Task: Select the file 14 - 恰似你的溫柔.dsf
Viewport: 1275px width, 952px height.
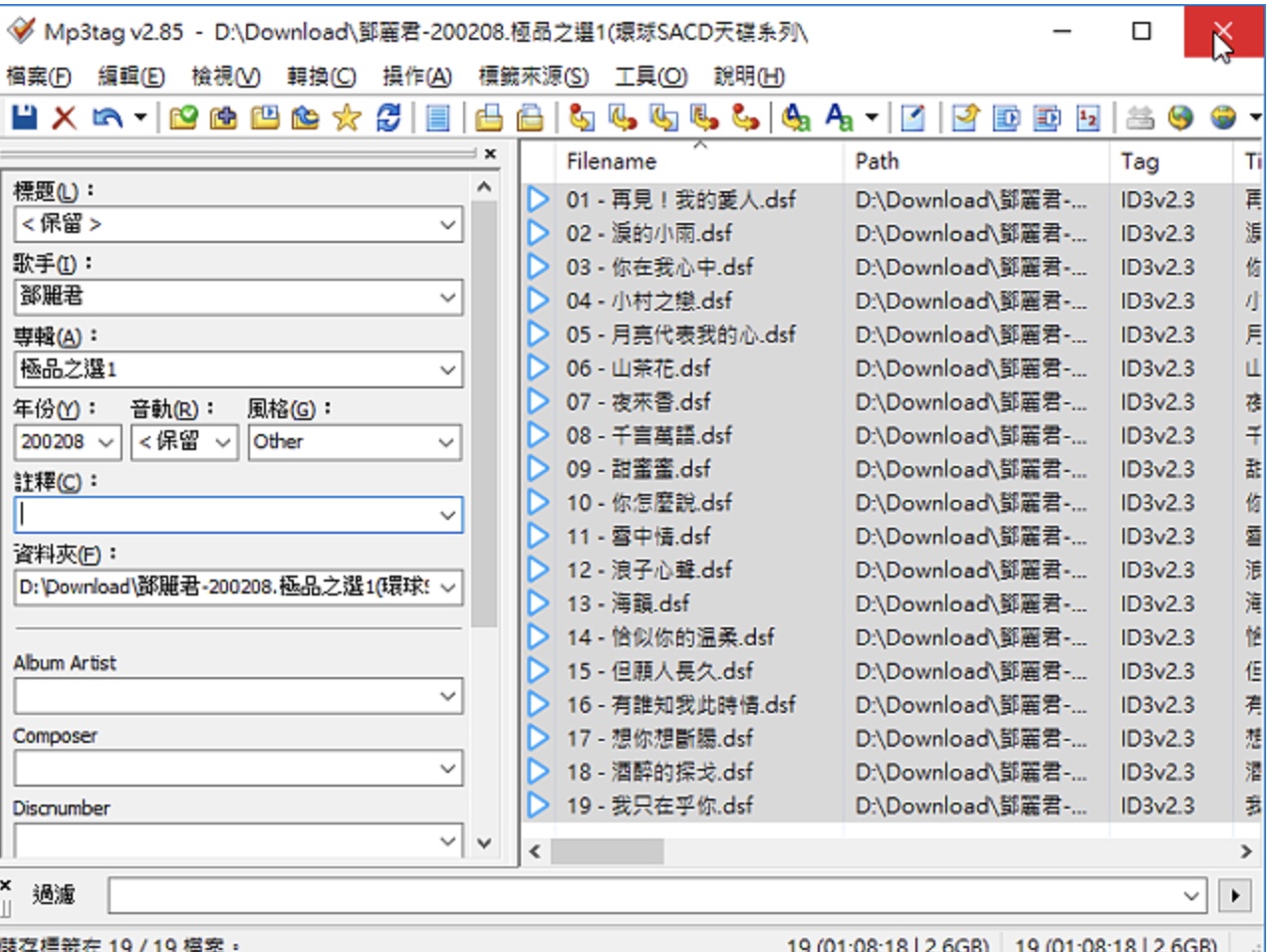Action: tap(670, 636)
